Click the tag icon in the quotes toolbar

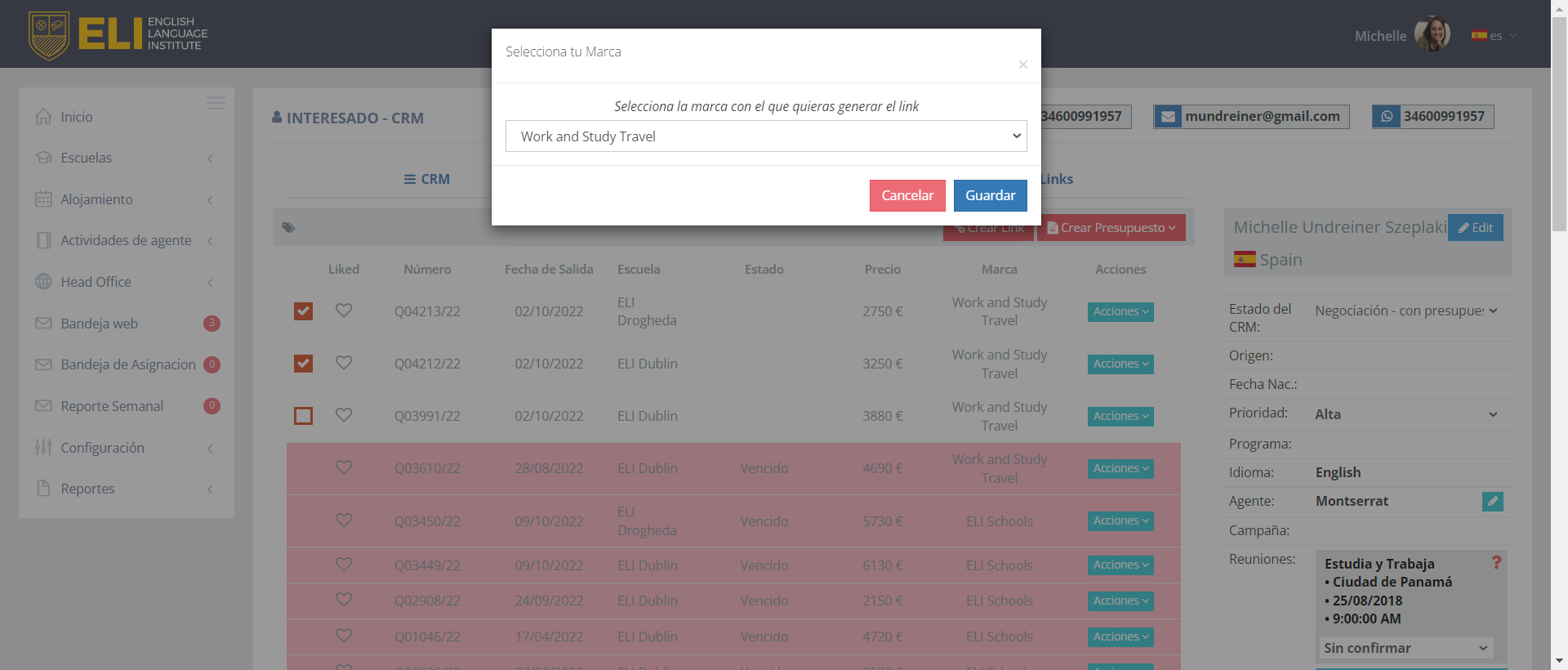click(x=288, y=228)
